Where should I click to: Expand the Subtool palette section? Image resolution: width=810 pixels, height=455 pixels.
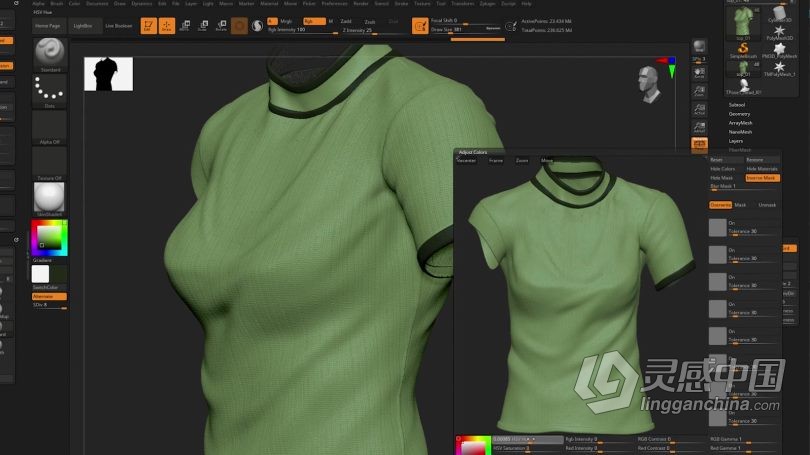tap(737, 105)
